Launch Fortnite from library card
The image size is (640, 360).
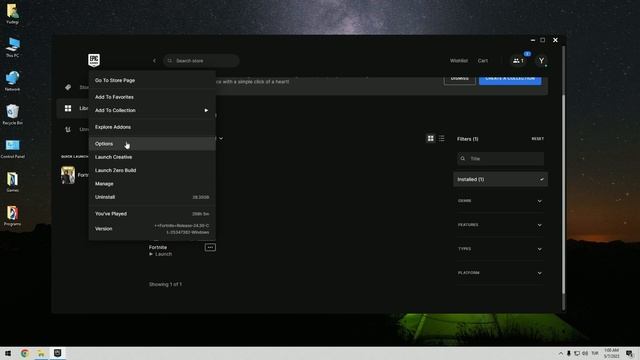(x=160, y=254)
